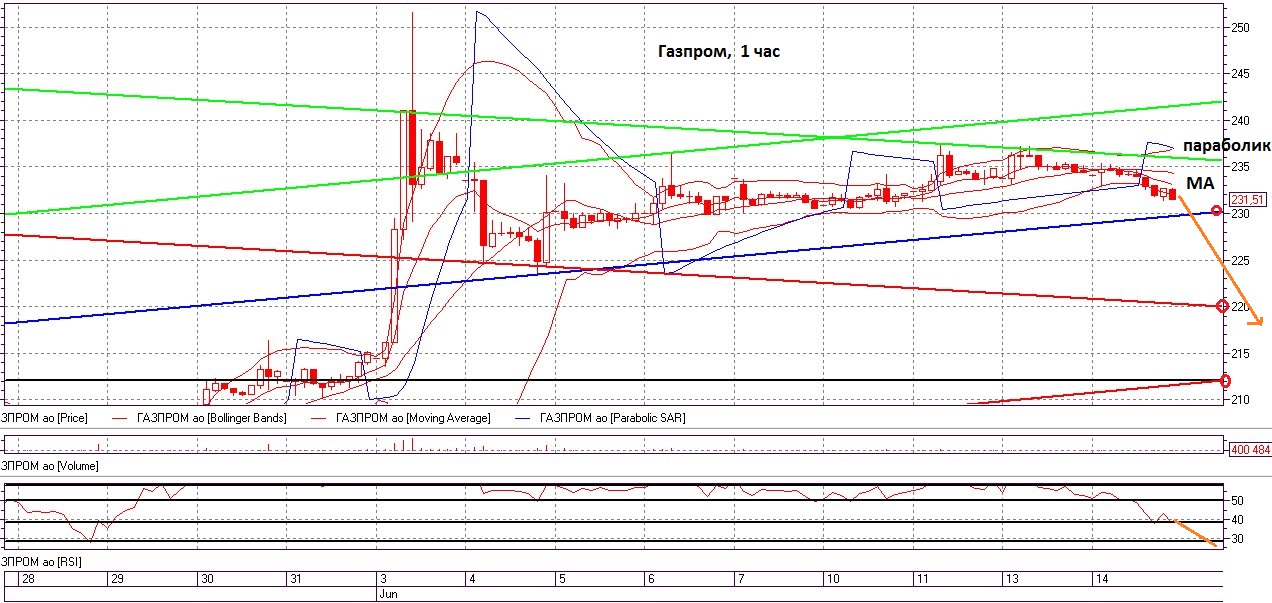Select the 'МА' annotation label
The width and height of the screenshot is (1272, 603).
pos(1201,184)
